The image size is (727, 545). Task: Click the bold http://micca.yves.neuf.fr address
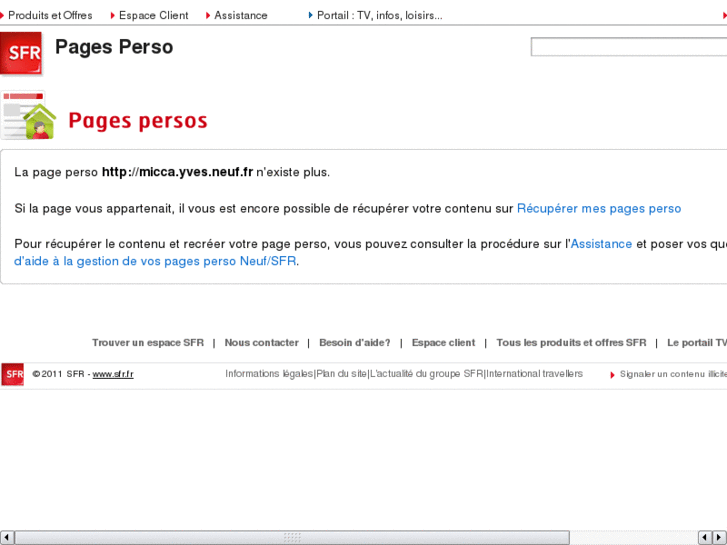pyautogui.click(x=178, y=172)
